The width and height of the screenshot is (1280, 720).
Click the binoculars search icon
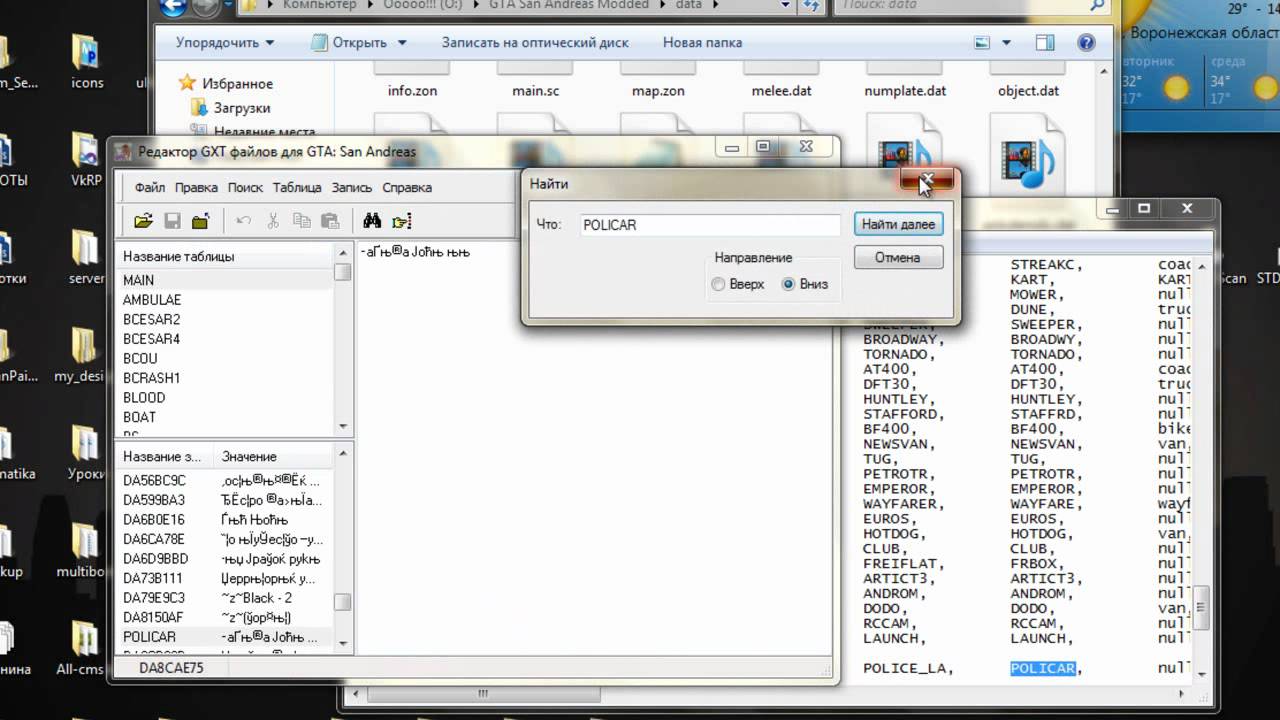[x=372, y=221]
